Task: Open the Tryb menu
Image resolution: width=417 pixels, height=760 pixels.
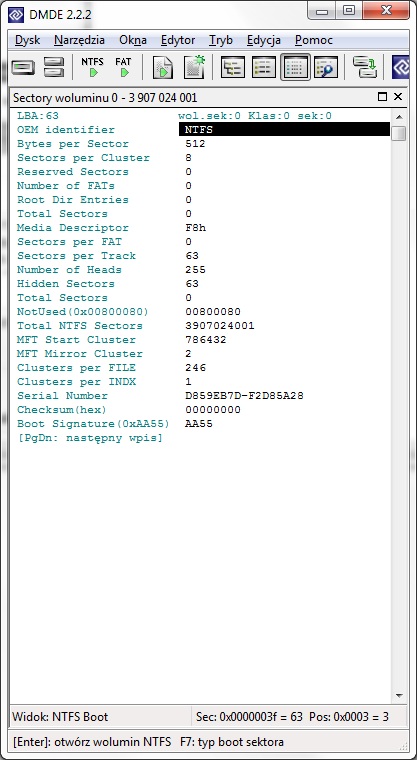Action: click(x=221, y=40)
